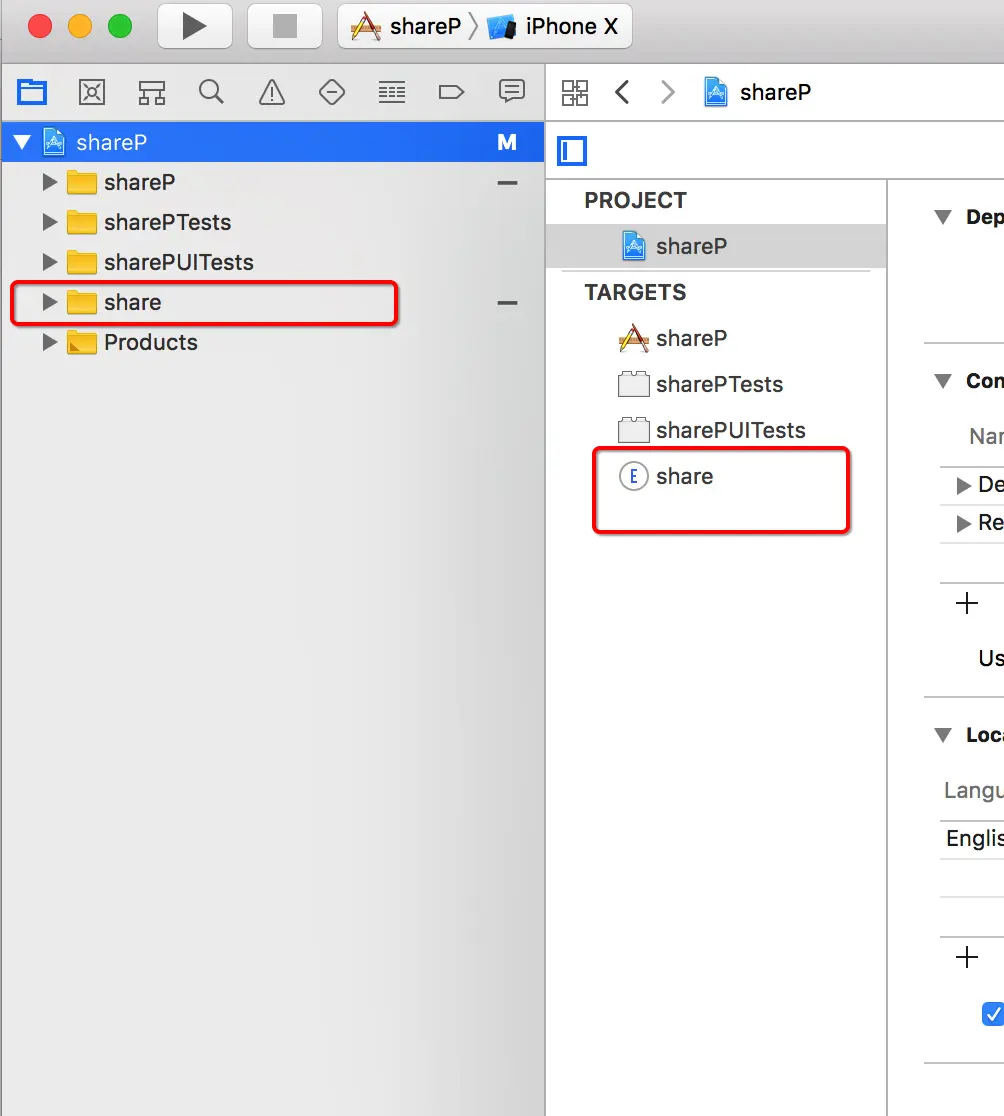
Task: Click shareP in the editor jump bar
Action: [757, 92]
